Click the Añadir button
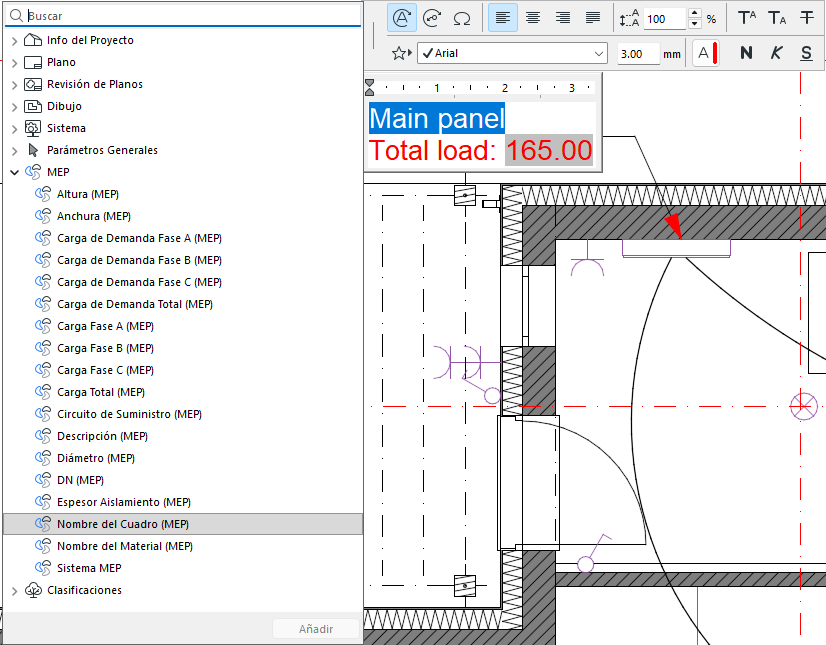The width and height of the screenshot is (826, 645). pyautogui.click(x=316, y=629)
